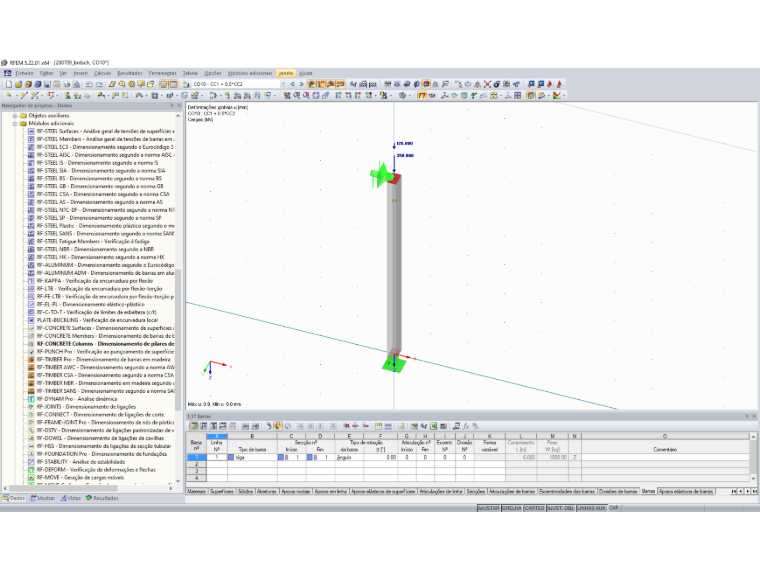
Task: Click the blue section color swatch in Início column
Action: [281, 457]
